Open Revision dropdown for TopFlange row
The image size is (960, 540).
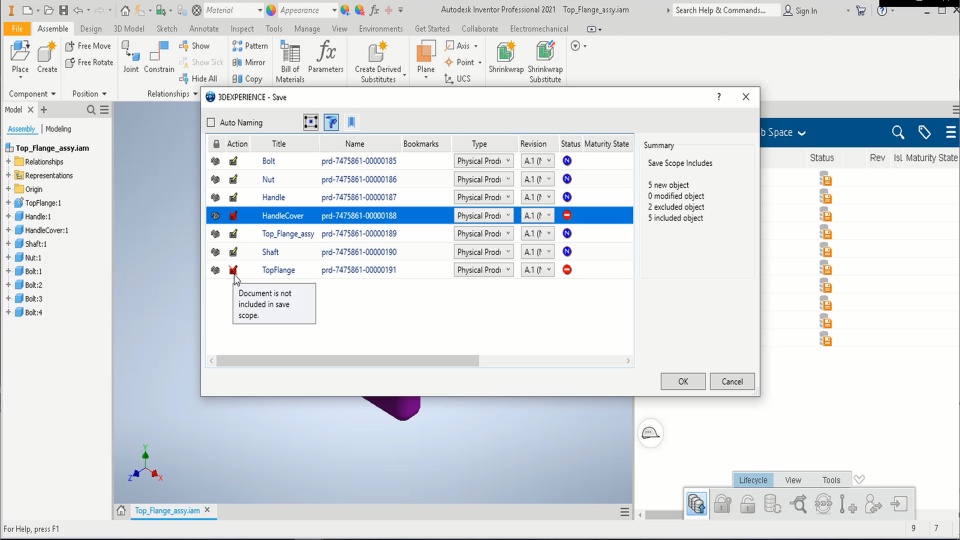pos(538,270)
